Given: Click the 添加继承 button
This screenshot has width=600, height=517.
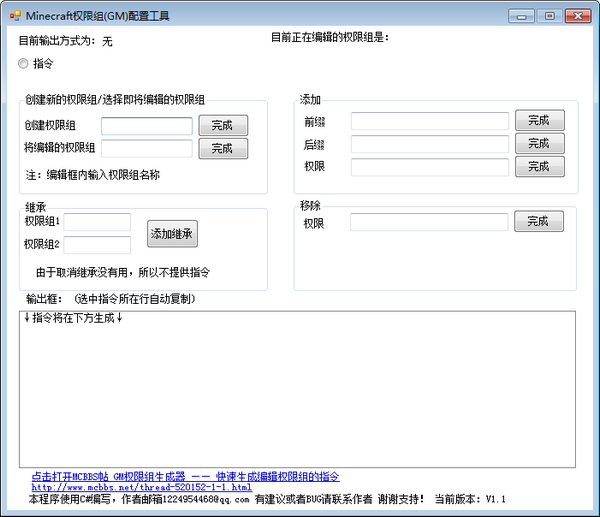Looking at the screenshot, I should click(x=172, y=234).
